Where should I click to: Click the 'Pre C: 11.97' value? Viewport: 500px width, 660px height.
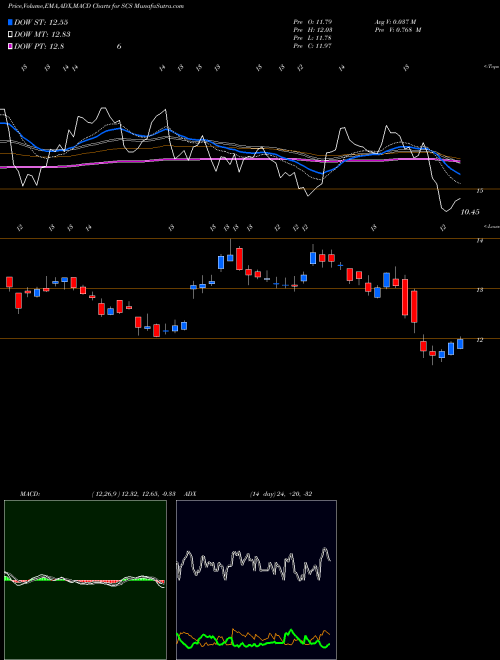point(314,45)
